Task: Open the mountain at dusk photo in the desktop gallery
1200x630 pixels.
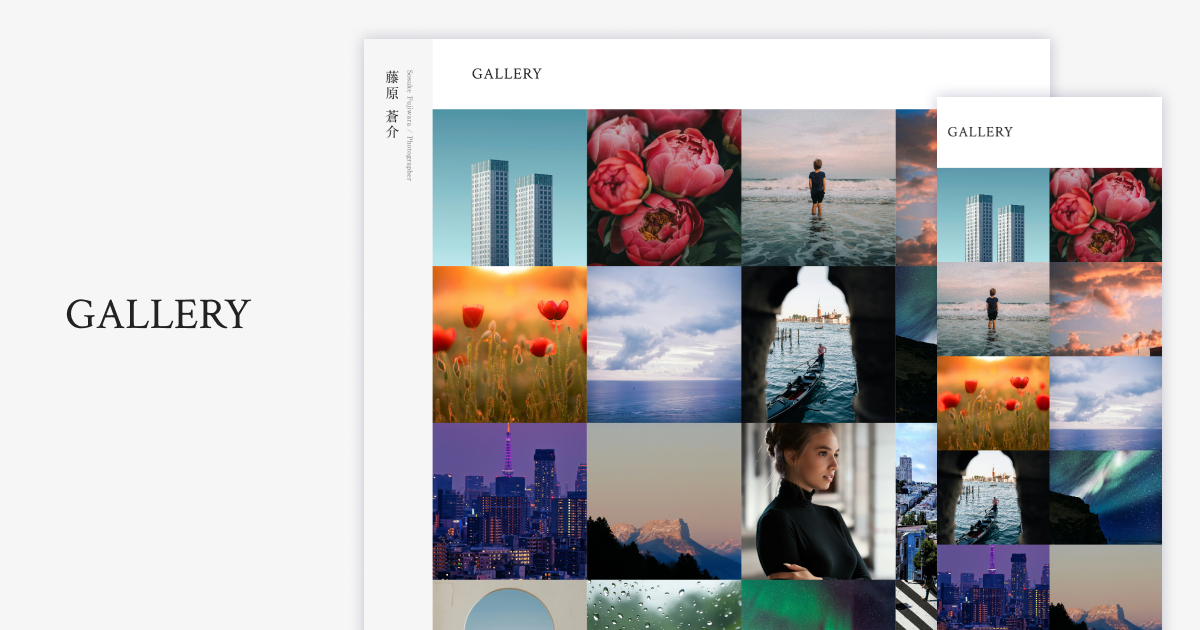Action: [x=664, y=501]
